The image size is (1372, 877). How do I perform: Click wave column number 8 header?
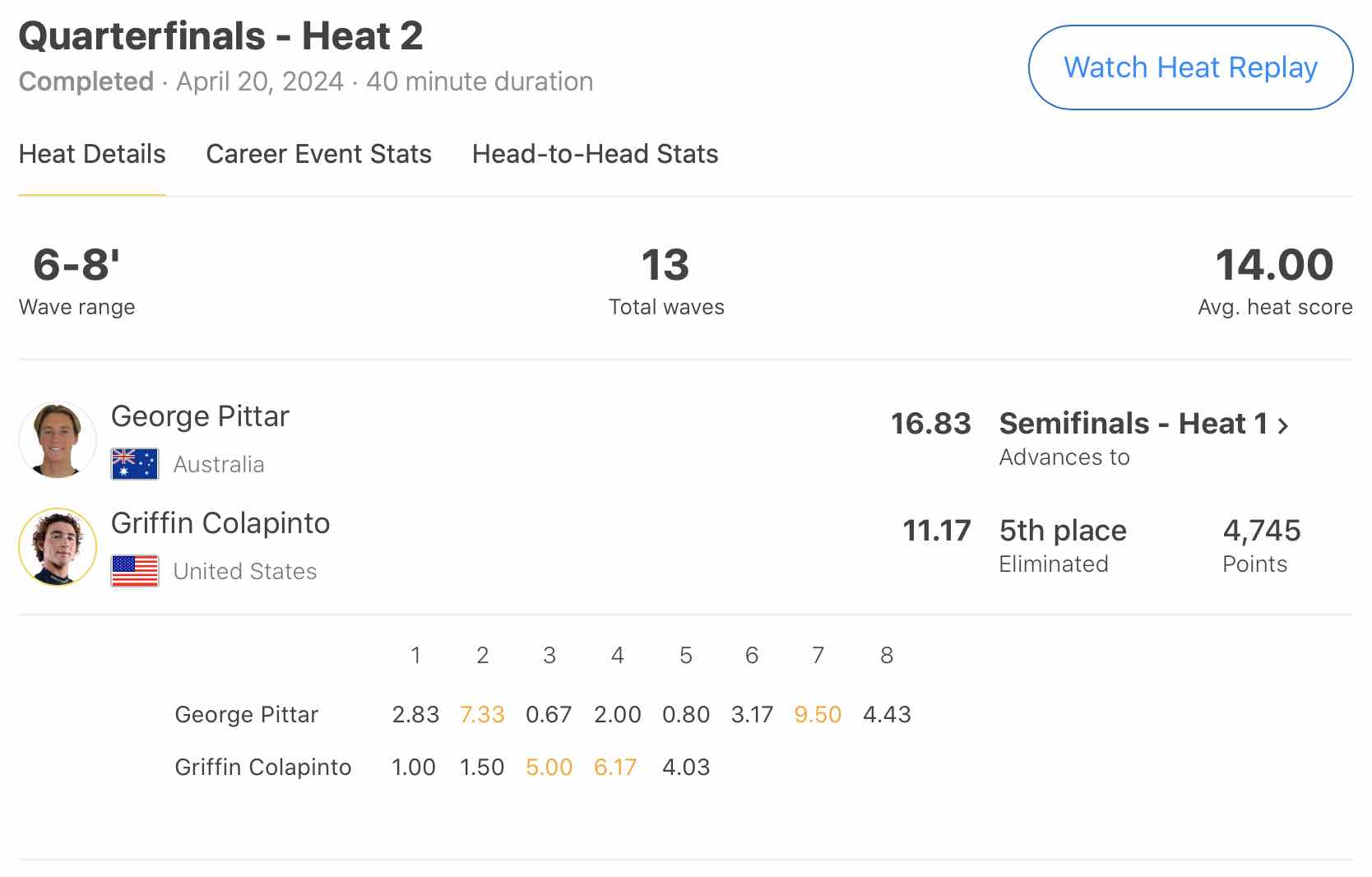(887, 655)
